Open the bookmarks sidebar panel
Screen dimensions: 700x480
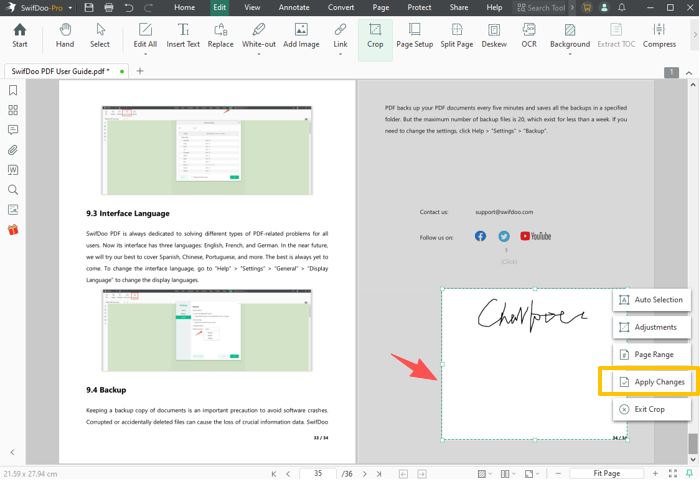coord(13,90)
